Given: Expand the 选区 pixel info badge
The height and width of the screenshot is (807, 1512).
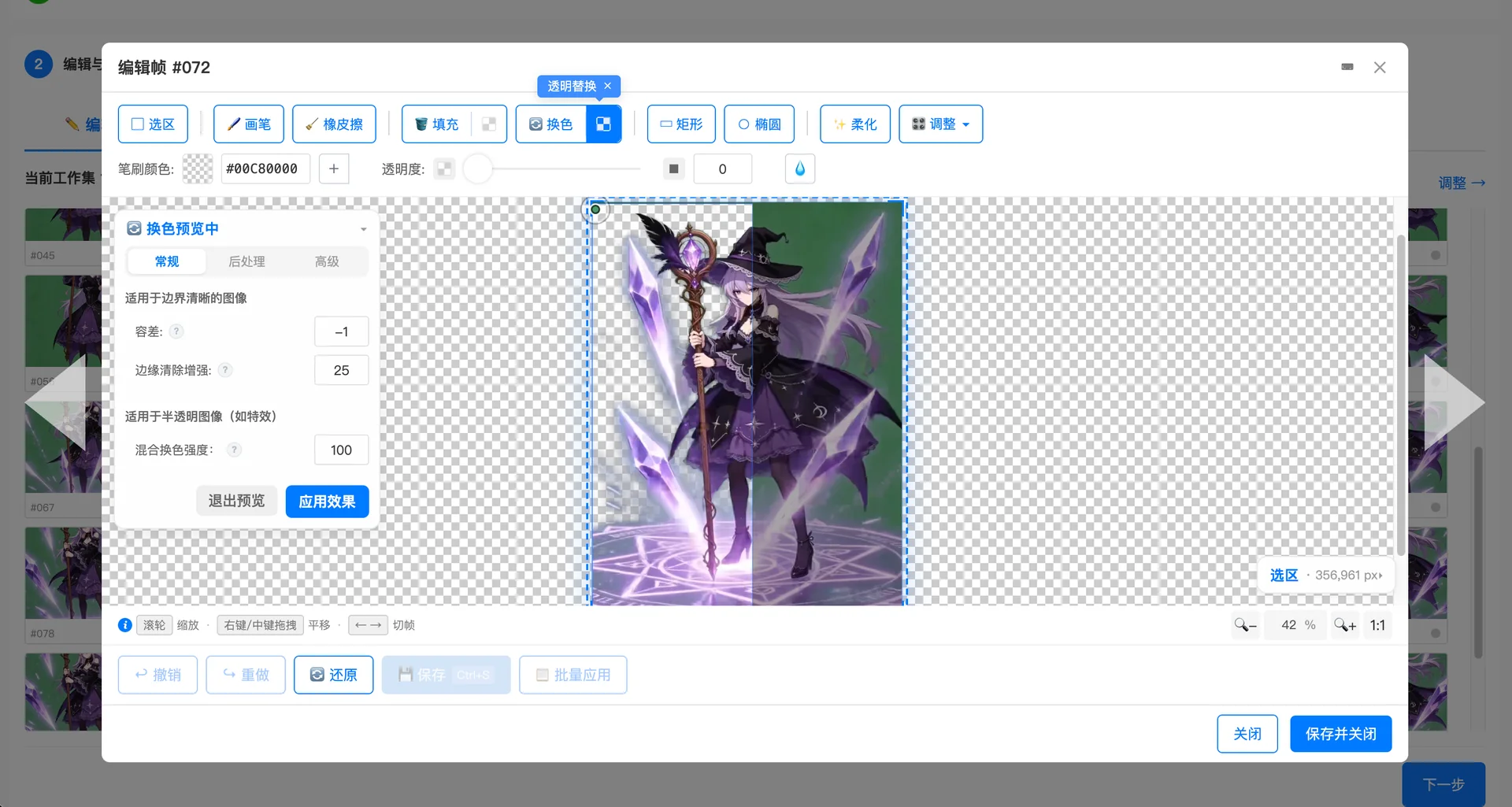Looking at the screenshot, I should [x=1326, y=576].
